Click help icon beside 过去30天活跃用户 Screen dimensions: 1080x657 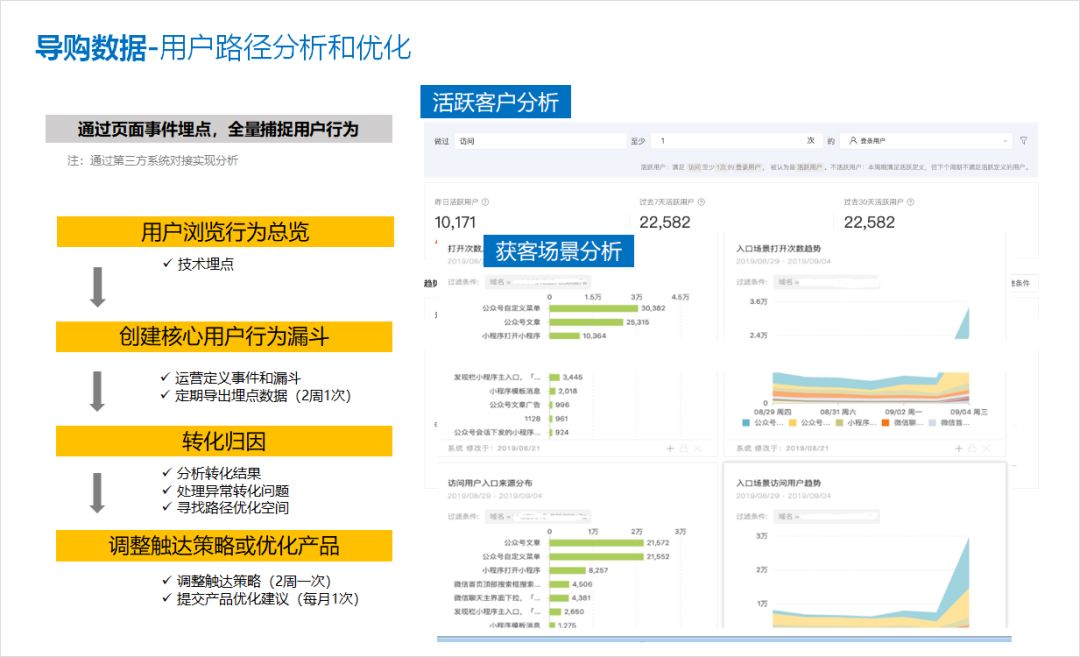coord(911,202)
